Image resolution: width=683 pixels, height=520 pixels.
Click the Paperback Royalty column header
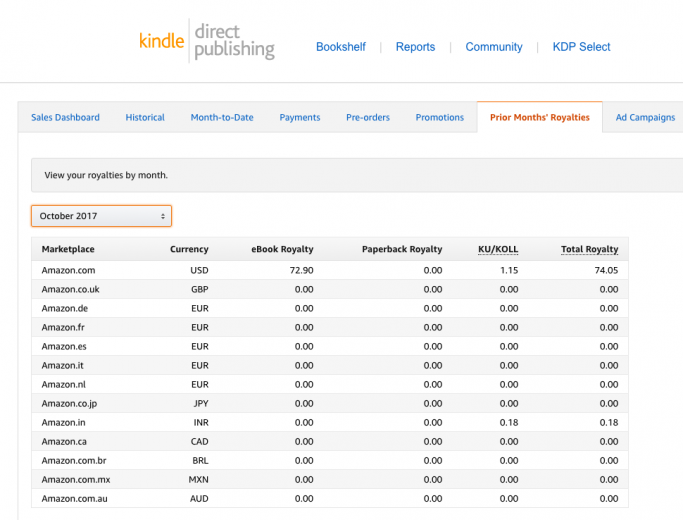coord(402,249)
